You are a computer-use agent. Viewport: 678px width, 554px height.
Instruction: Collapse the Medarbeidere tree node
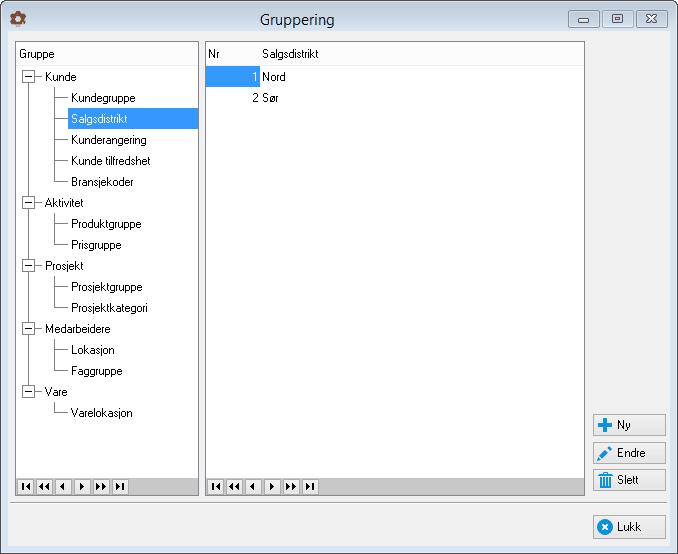pyautogui.click(x=29, y=329)
